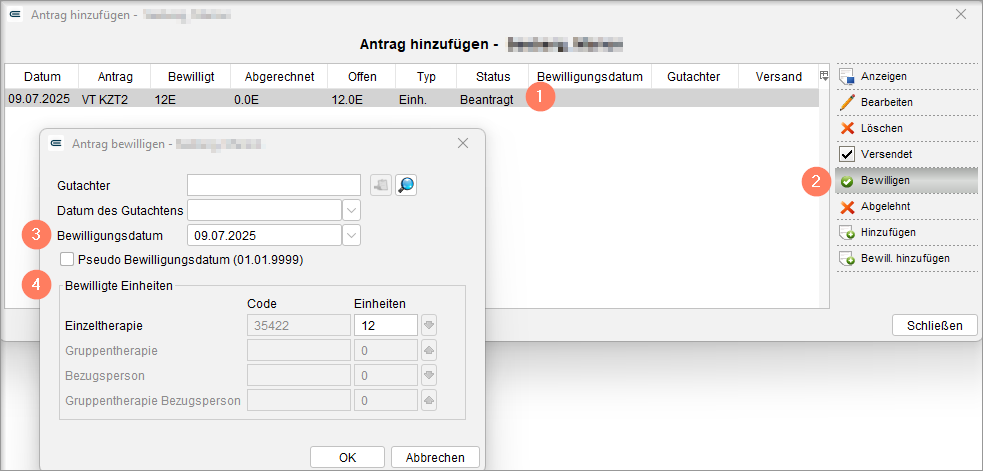Click Löschen to delete the request
The image size is (983, 471).
coord(907,128)
